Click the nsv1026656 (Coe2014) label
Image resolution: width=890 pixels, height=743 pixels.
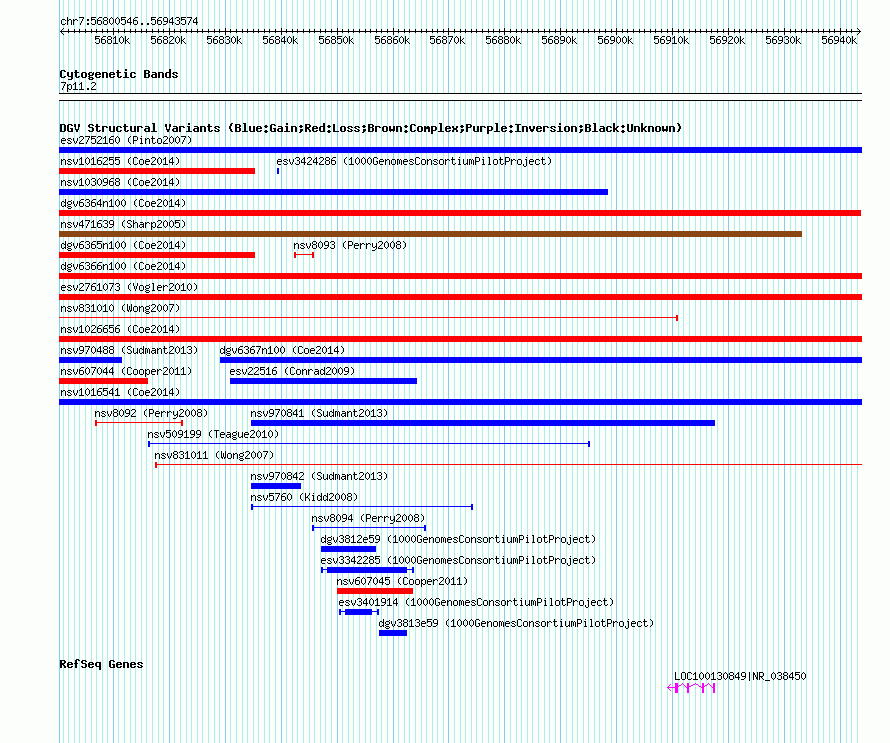pos(120,329)
